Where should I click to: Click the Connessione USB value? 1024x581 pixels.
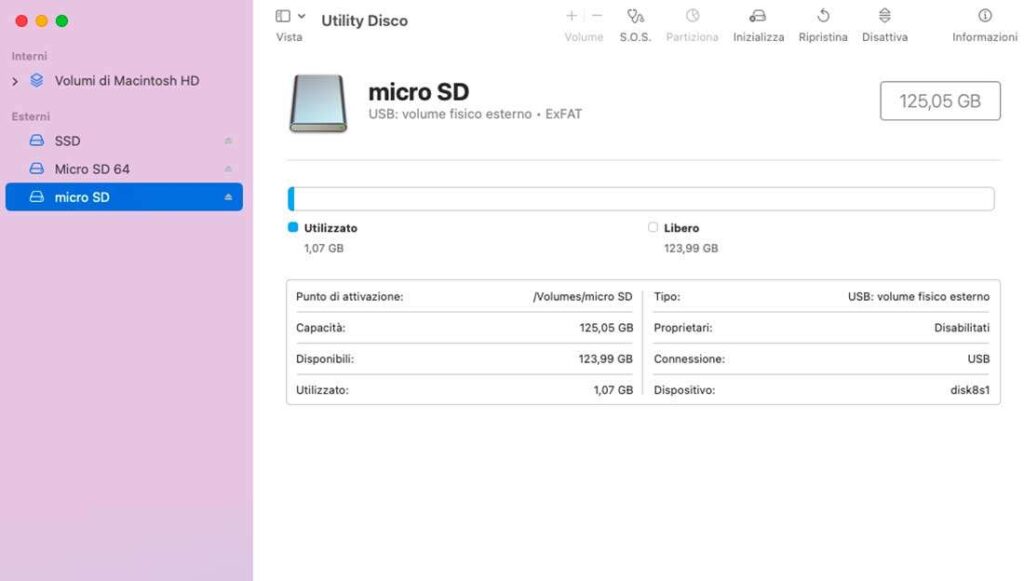point(978,359)
